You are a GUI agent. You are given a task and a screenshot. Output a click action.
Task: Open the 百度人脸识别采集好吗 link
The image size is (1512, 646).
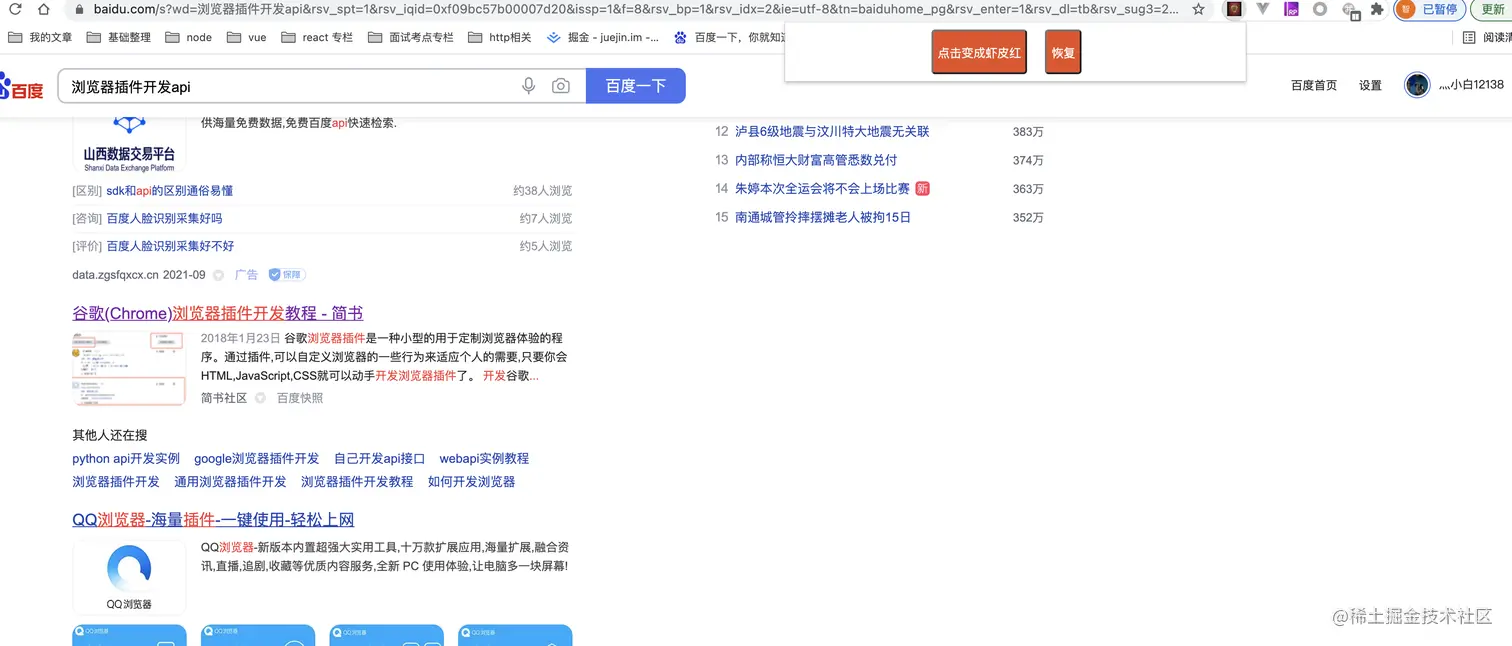164,218
